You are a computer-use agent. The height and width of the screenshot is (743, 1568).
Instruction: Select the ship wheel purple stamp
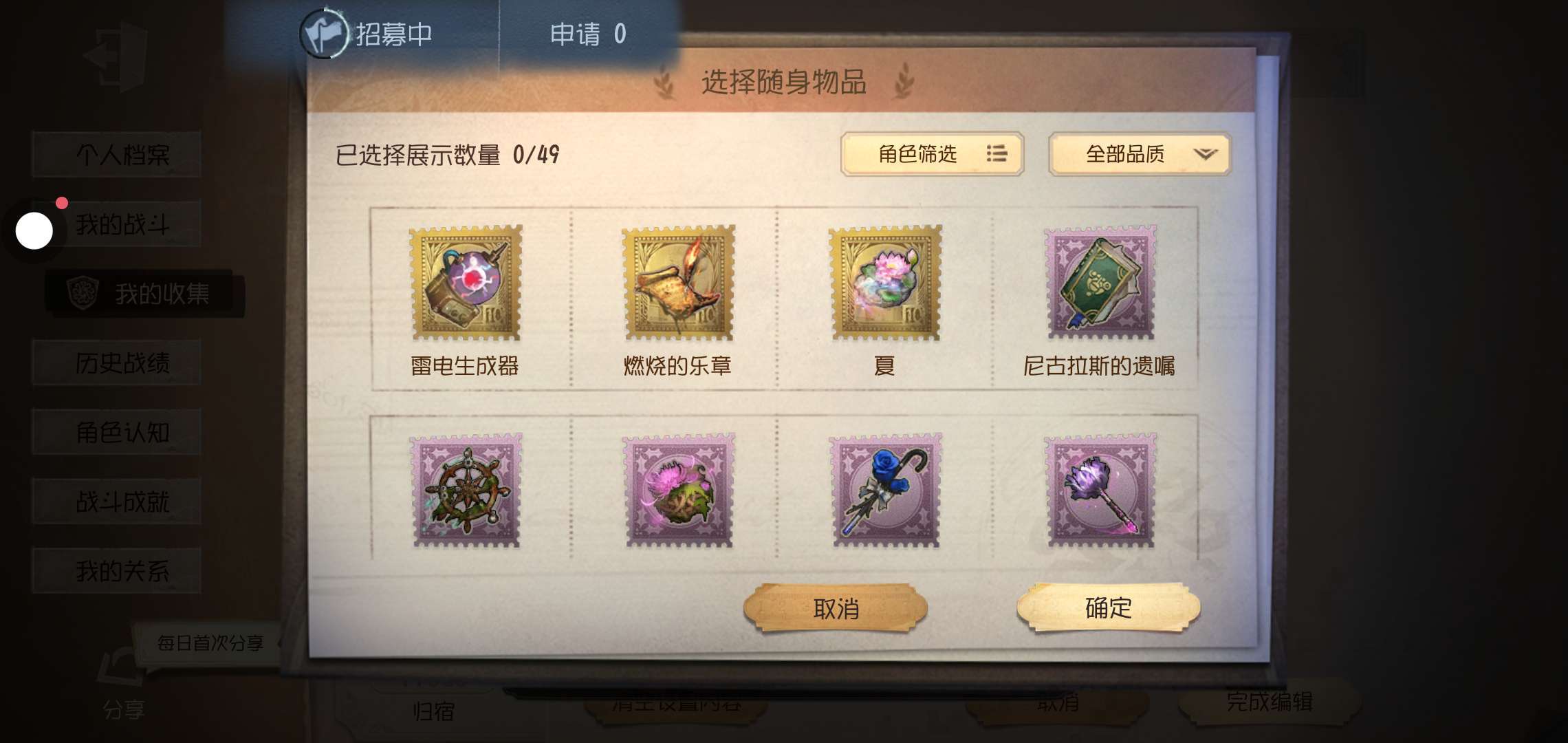click(466, 491)
